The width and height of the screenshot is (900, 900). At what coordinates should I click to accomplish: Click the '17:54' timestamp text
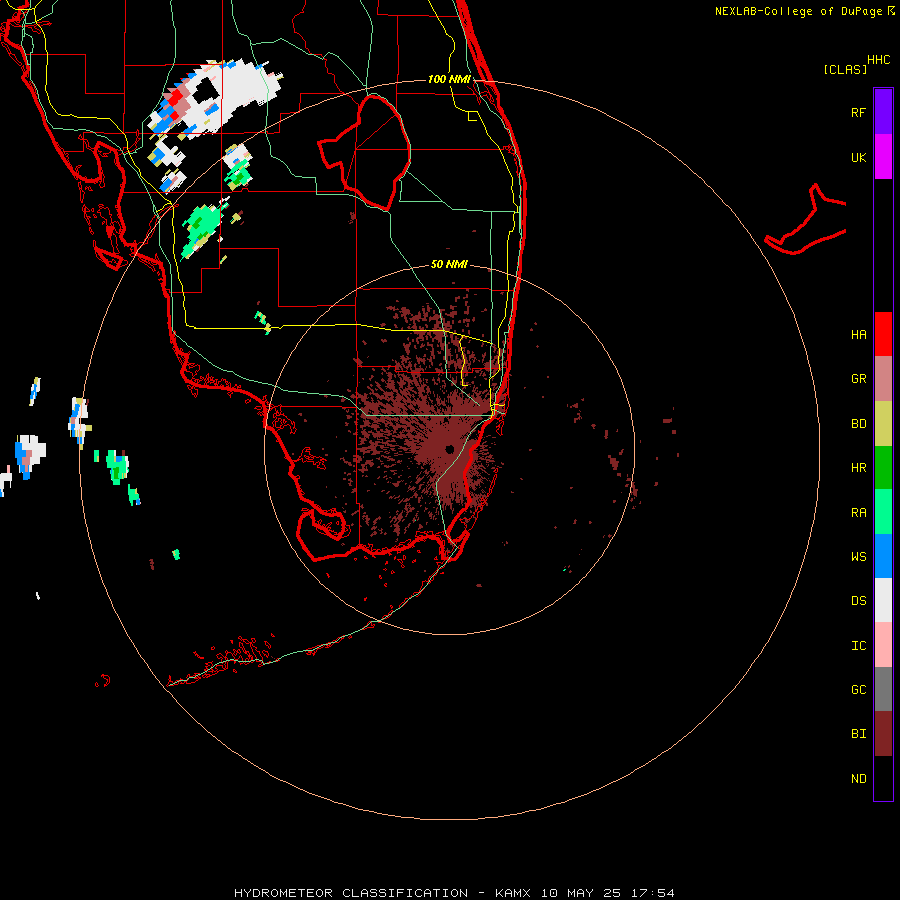pos(653,893)
